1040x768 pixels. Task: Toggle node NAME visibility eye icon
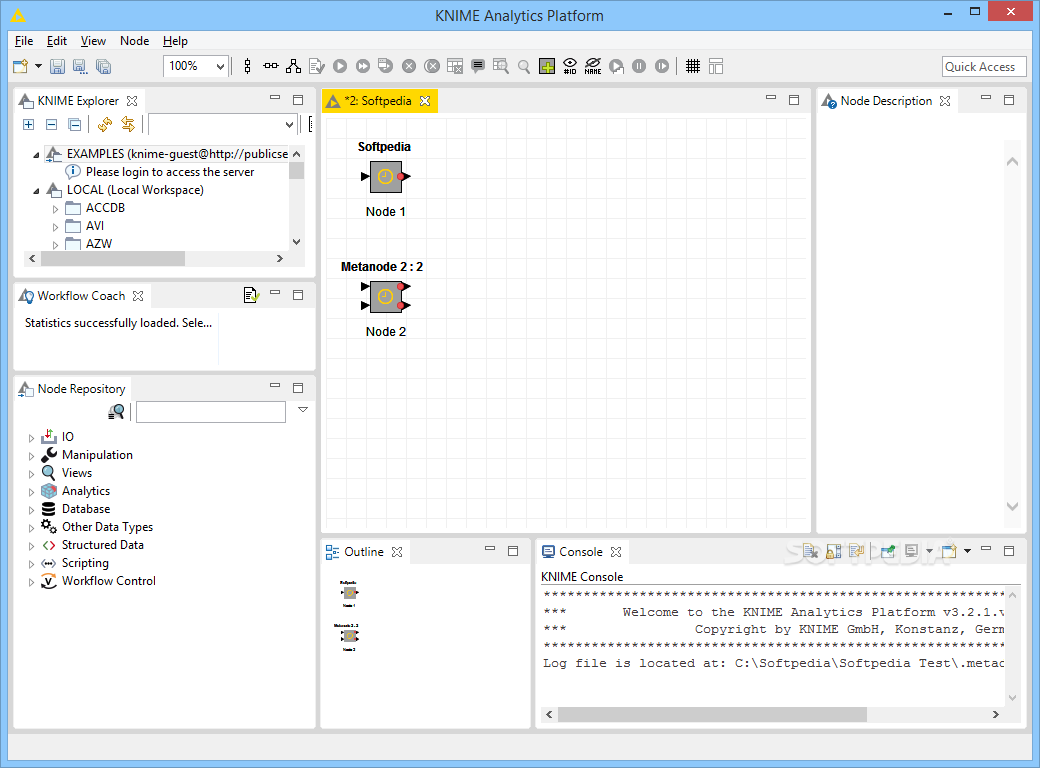click(593, 66)
